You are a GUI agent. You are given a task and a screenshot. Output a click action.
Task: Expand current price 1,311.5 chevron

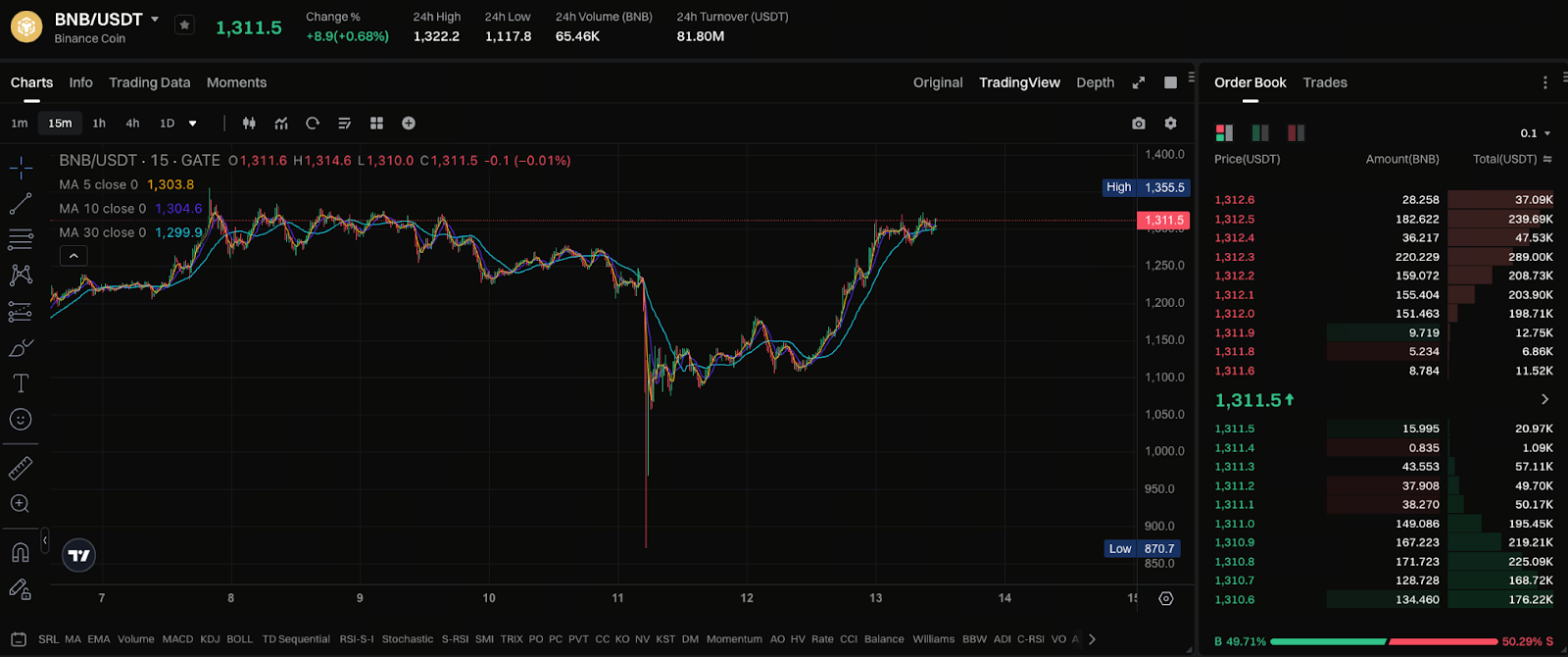(1544, 399)
